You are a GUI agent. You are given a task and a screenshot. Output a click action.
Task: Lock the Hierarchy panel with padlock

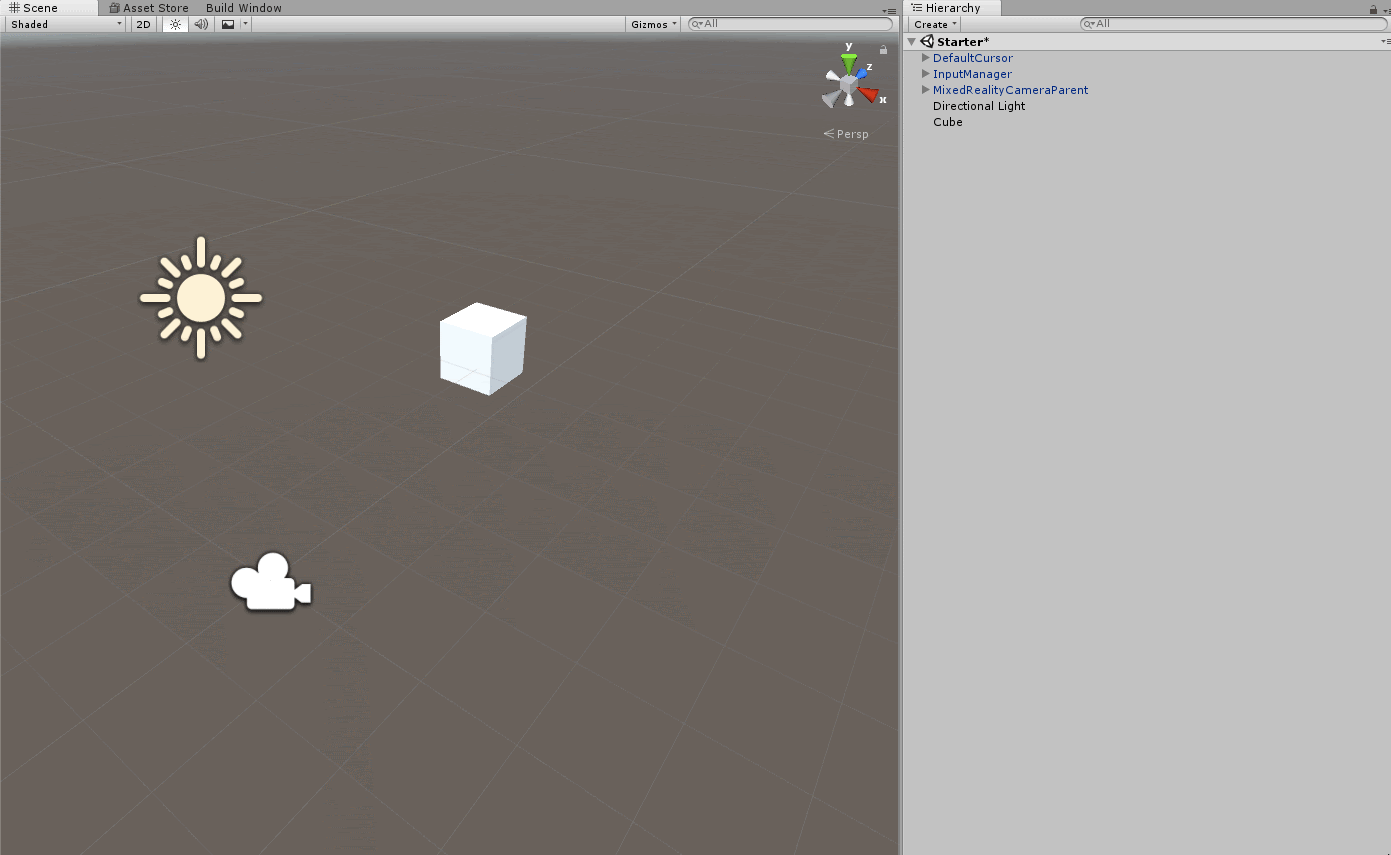click(x=1373, y=9)
